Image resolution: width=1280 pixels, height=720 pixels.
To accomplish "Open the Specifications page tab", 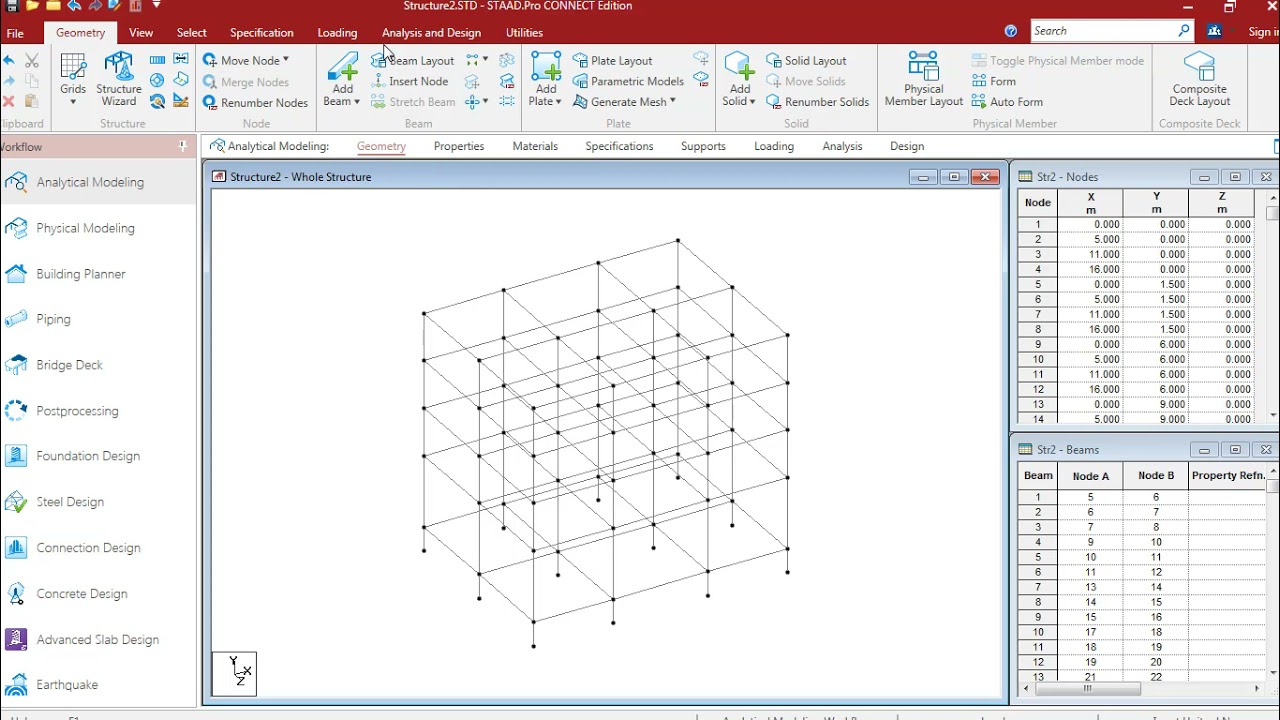I will pos(619,146).
